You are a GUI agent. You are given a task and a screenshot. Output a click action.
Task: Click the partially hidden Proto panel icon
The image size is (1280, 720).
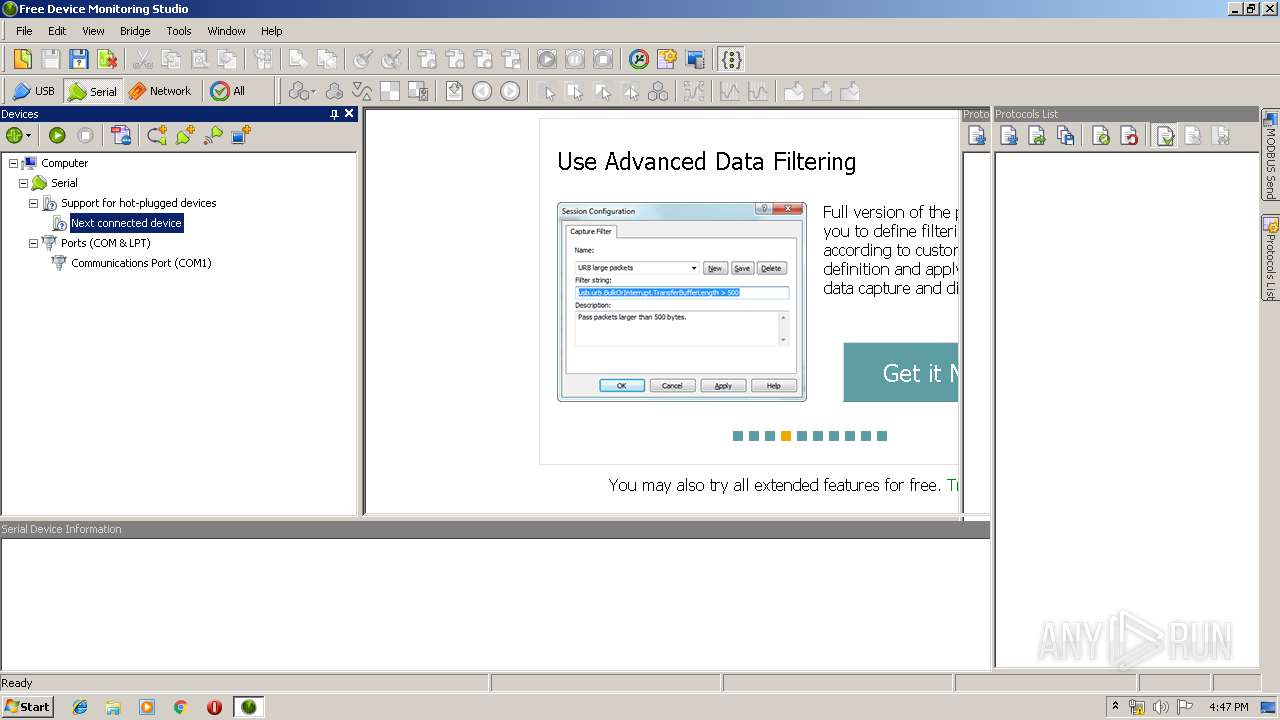(976, 136)
